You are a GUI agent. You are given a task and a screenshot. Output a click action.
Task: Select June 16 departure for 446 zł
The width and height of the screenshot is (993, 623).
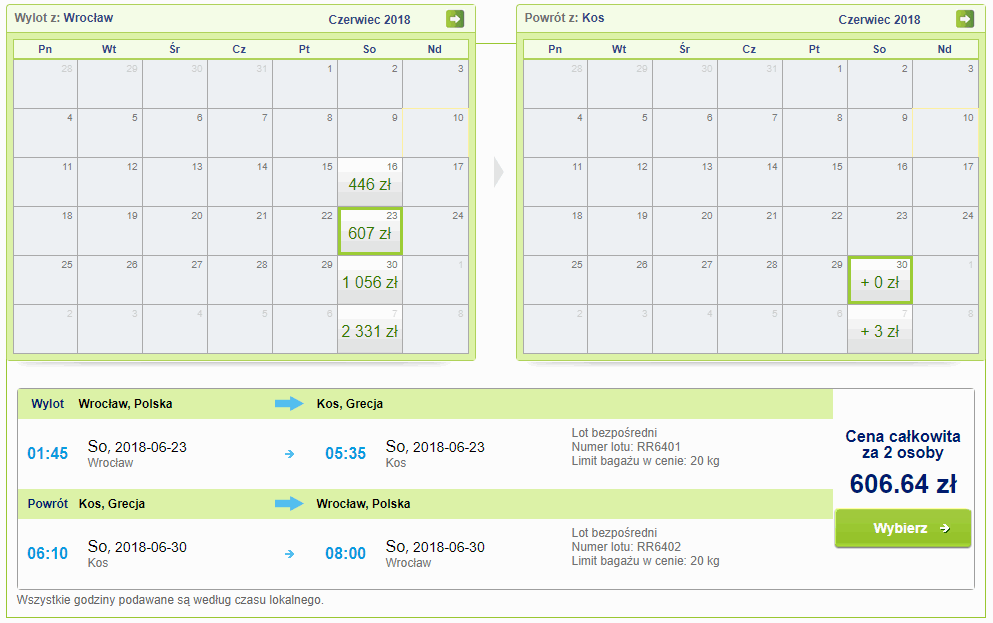click(x=370, y=182)
